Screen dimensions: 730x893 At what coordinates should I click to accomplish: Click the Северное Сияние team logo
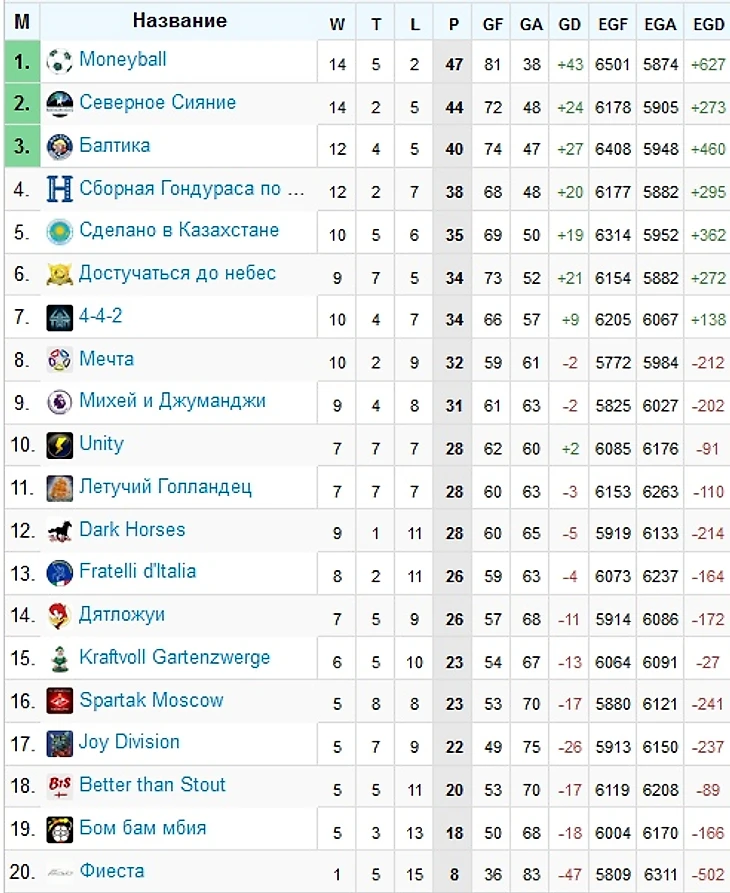(60, 104)
